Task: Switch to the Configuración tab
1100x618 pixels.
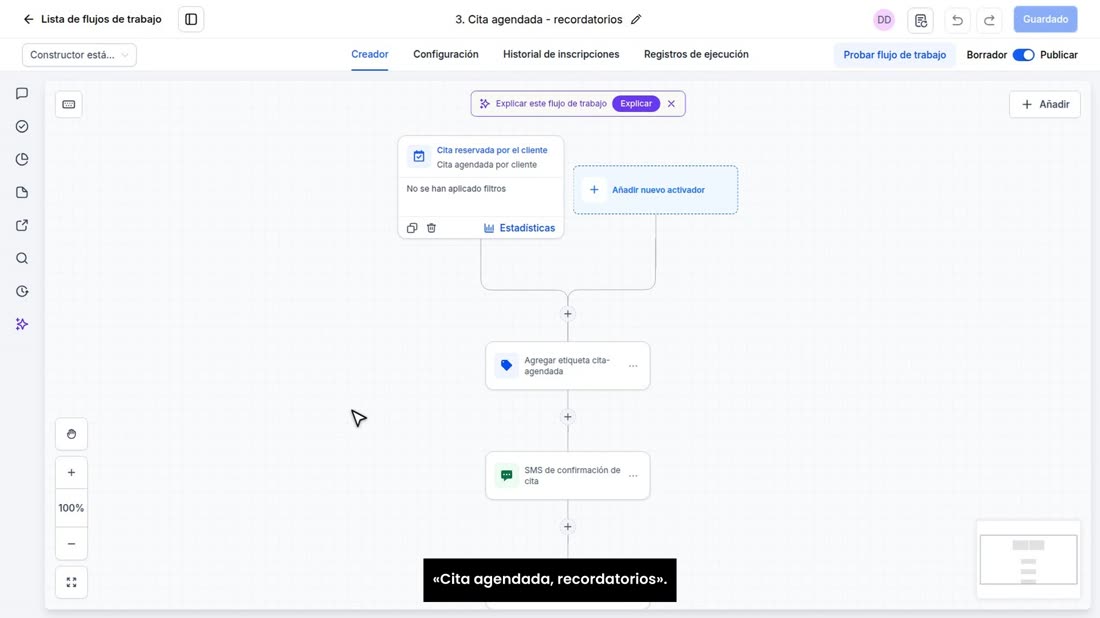Action: pos(445,55)
